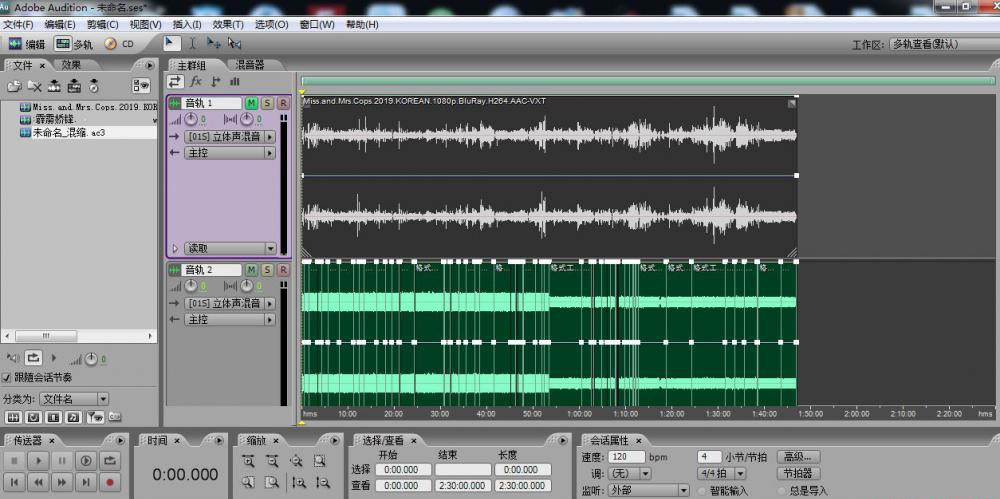The width and height of the screenshot is (1000, 499).
Task: Show the sends controls icon
Action: (216, 82)
